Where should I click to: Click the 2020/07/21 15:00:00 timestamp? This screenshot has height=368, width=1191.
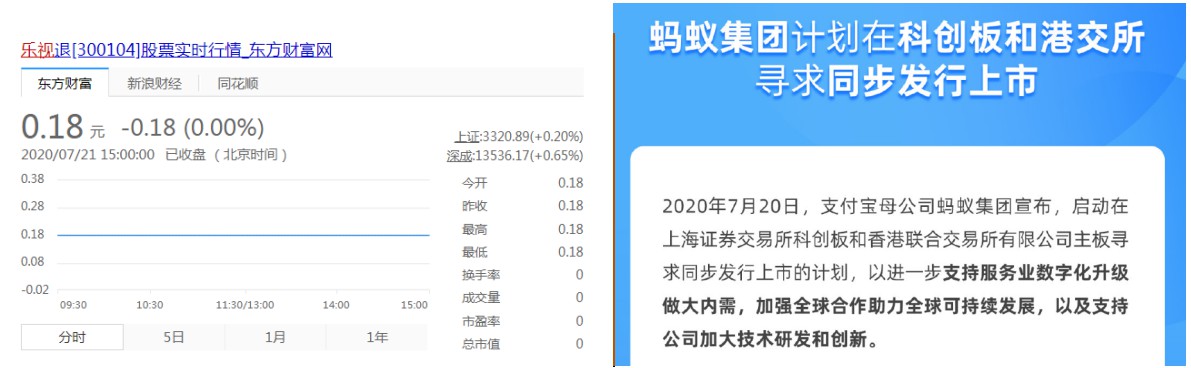[x=88, y=154]
